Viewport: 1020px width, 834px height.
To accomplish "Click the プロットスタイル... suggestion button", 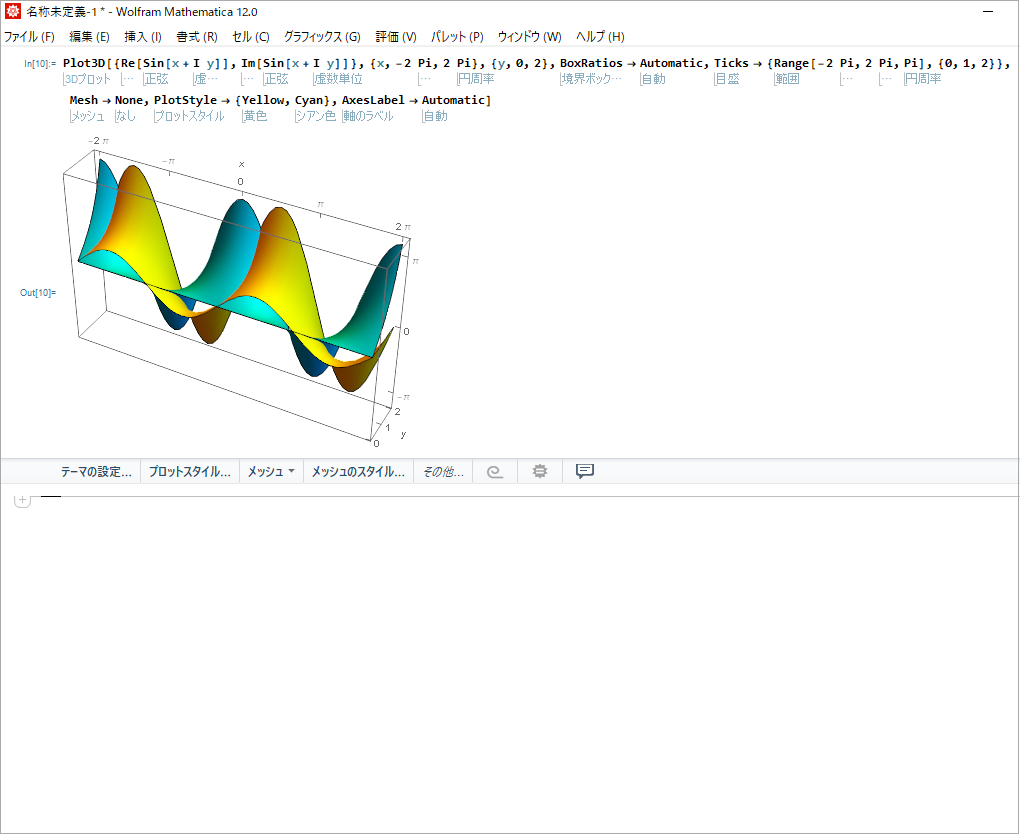I will pos(190,472).
